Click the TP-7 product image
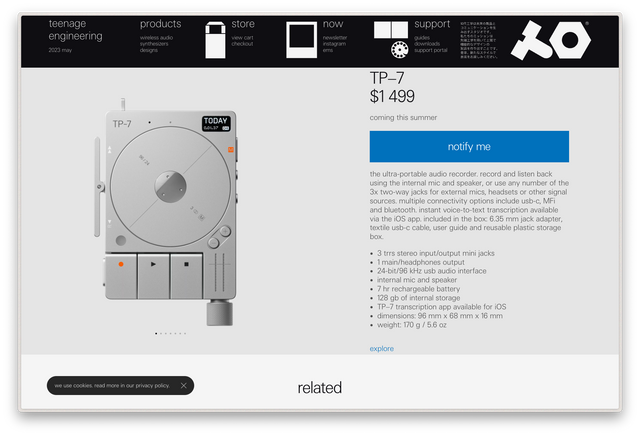This screenshot has width=640, height=436. [167, 211]
